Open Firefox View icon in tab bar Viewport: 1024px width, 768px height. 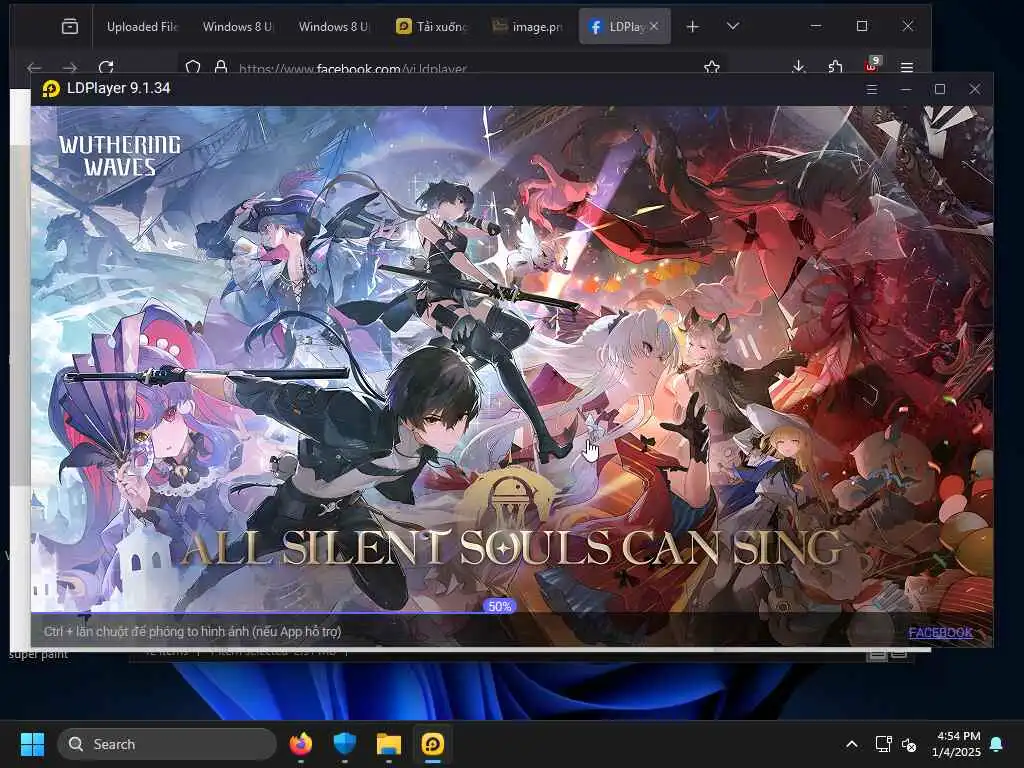tap(70, 26)
